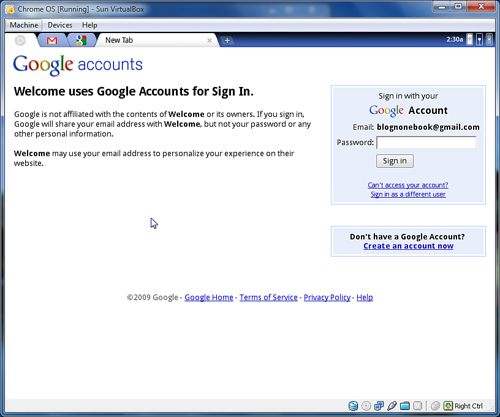Open the pinned Gmail tab
The height and width of the screenshot is (417, 500).
pos(52,40)
